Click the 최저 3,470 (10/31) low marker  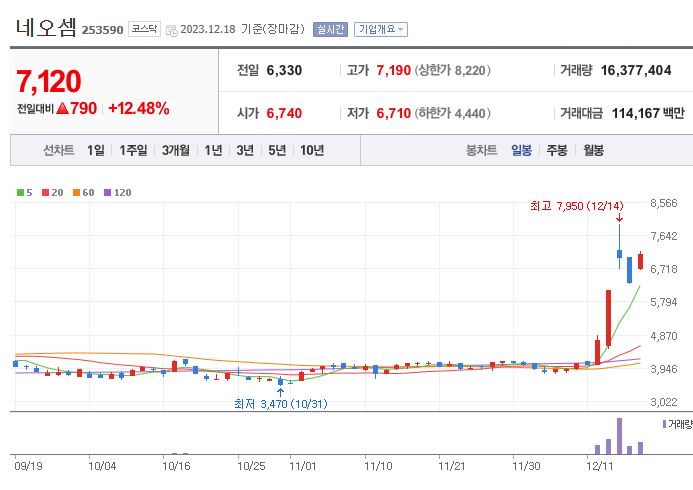point(281,404)
